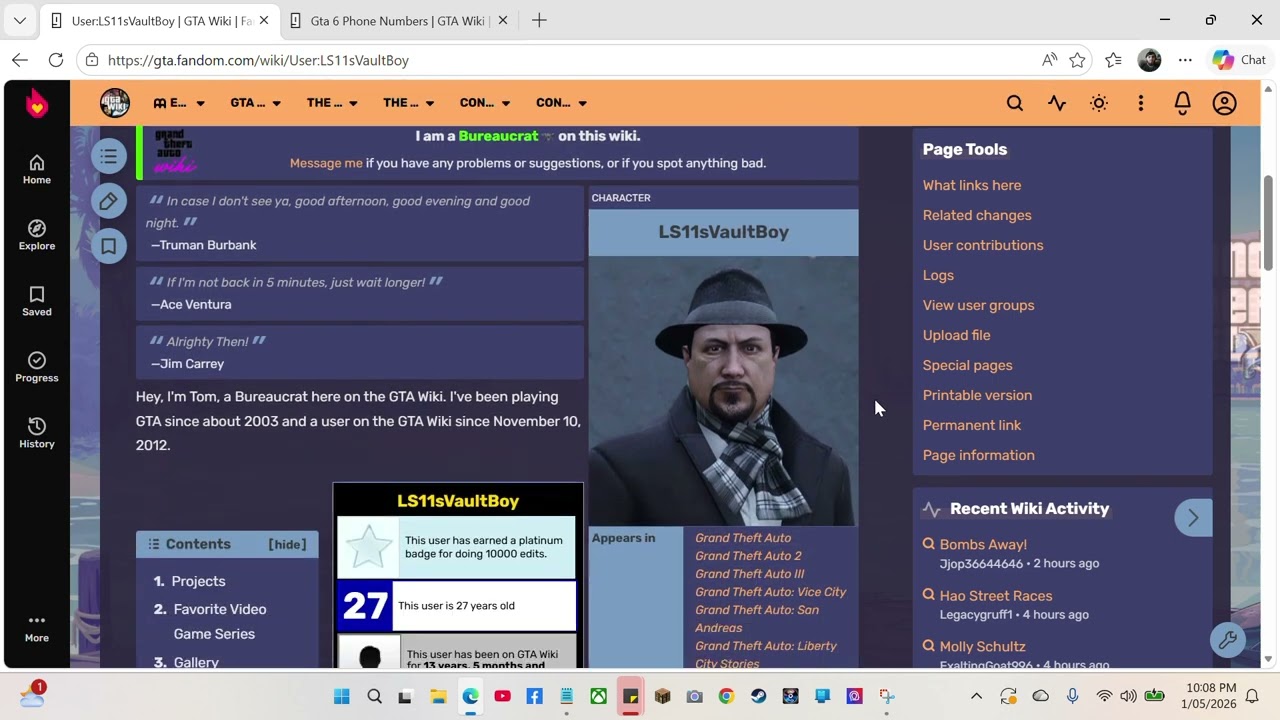
Task: Expand the first CON... navigation dropdown
Action: tap(485, 103)
